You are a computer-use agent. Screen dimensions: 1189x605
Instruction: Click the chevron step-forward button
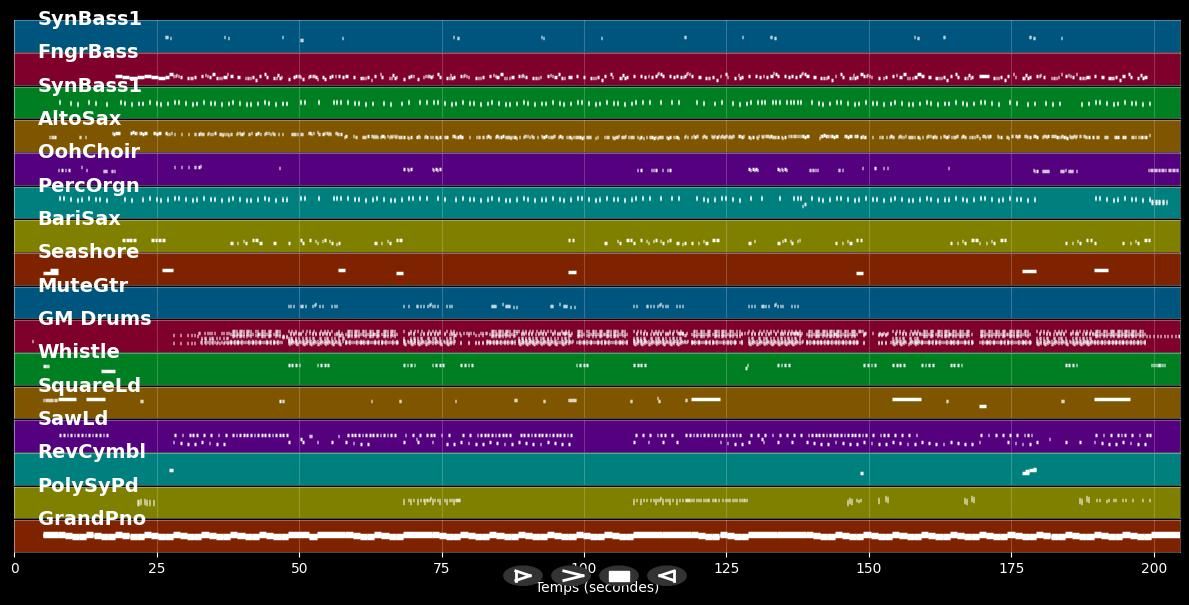pyautogui.click(x=571, y=576)
